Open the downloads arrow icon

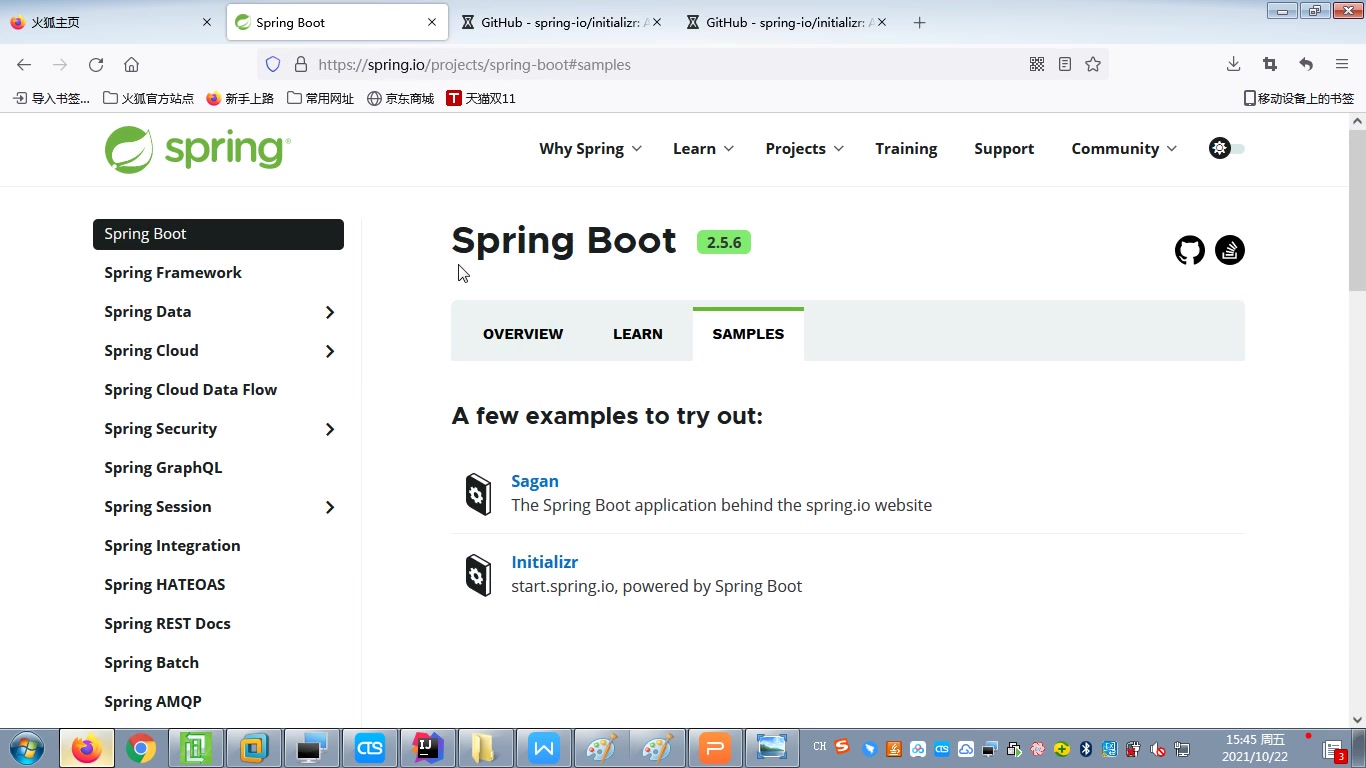tap(1234, 65)
